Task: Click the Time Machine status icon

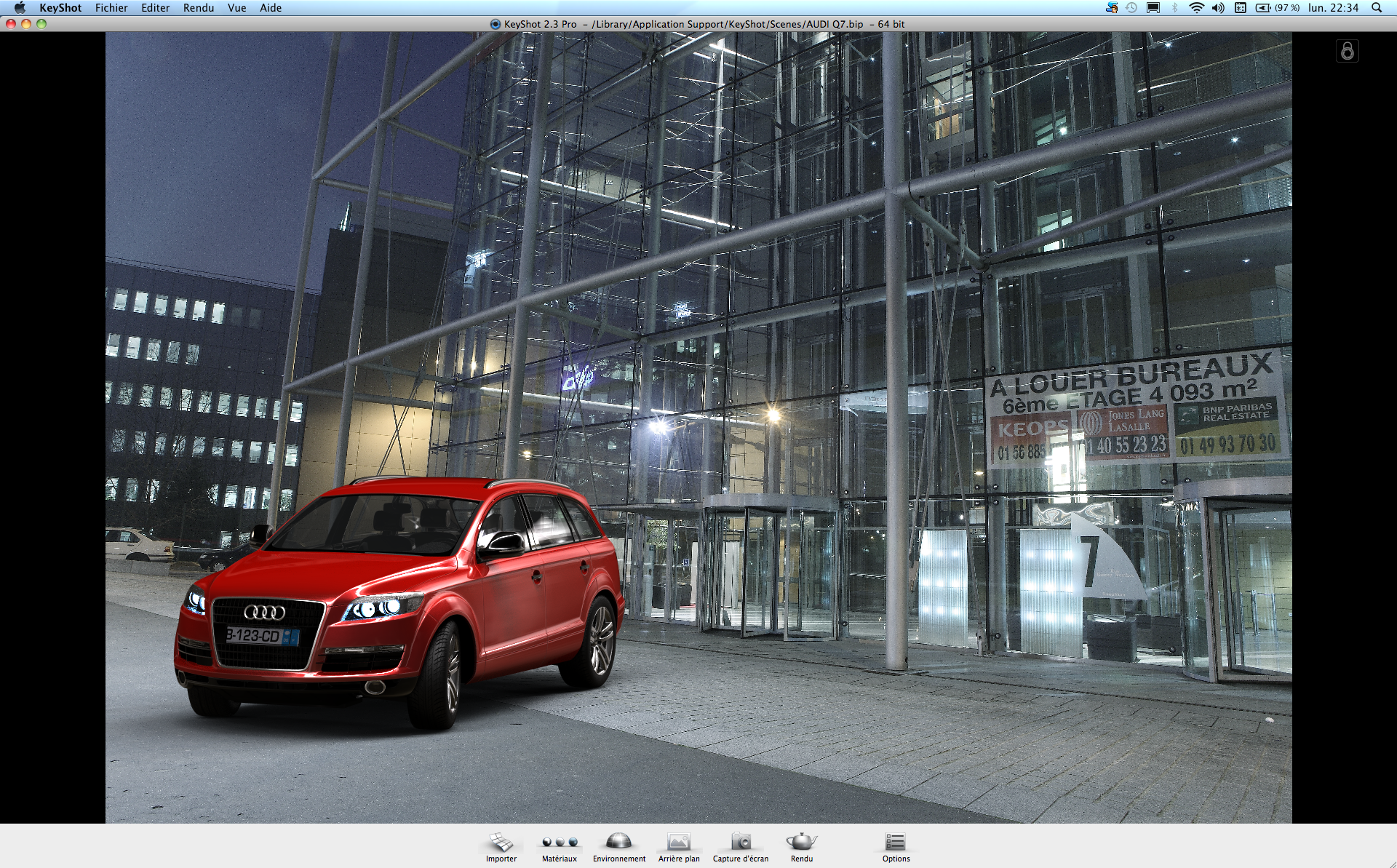Action: tap(1131, 8)
